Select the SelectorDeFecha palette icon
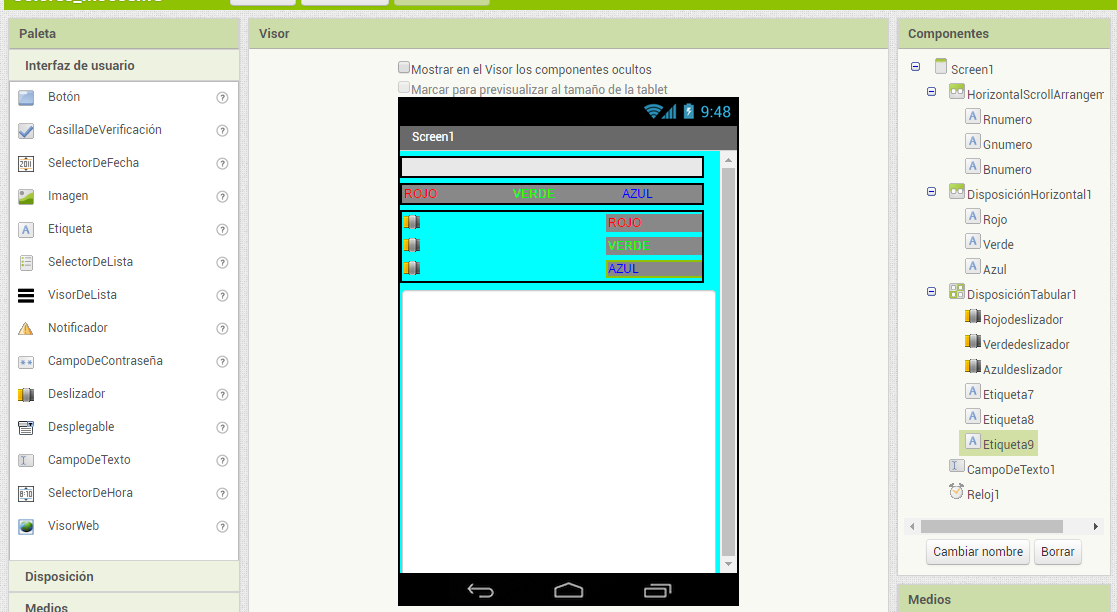The image size is (1117, 612). (25, 162)
